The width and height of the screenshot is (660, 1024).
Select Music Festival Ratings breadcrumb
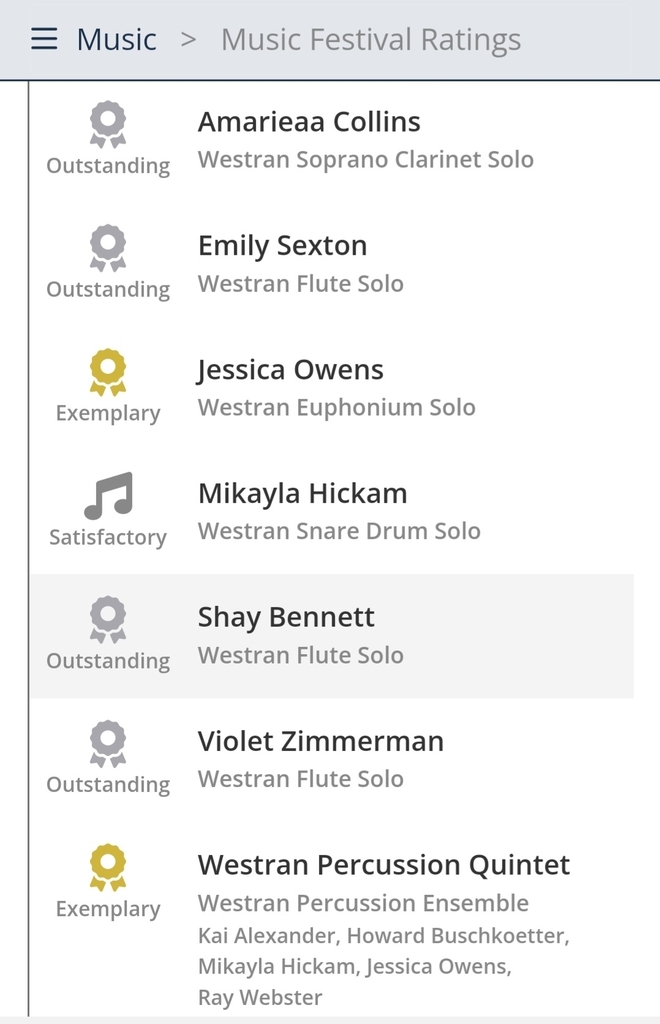point(371,40)
